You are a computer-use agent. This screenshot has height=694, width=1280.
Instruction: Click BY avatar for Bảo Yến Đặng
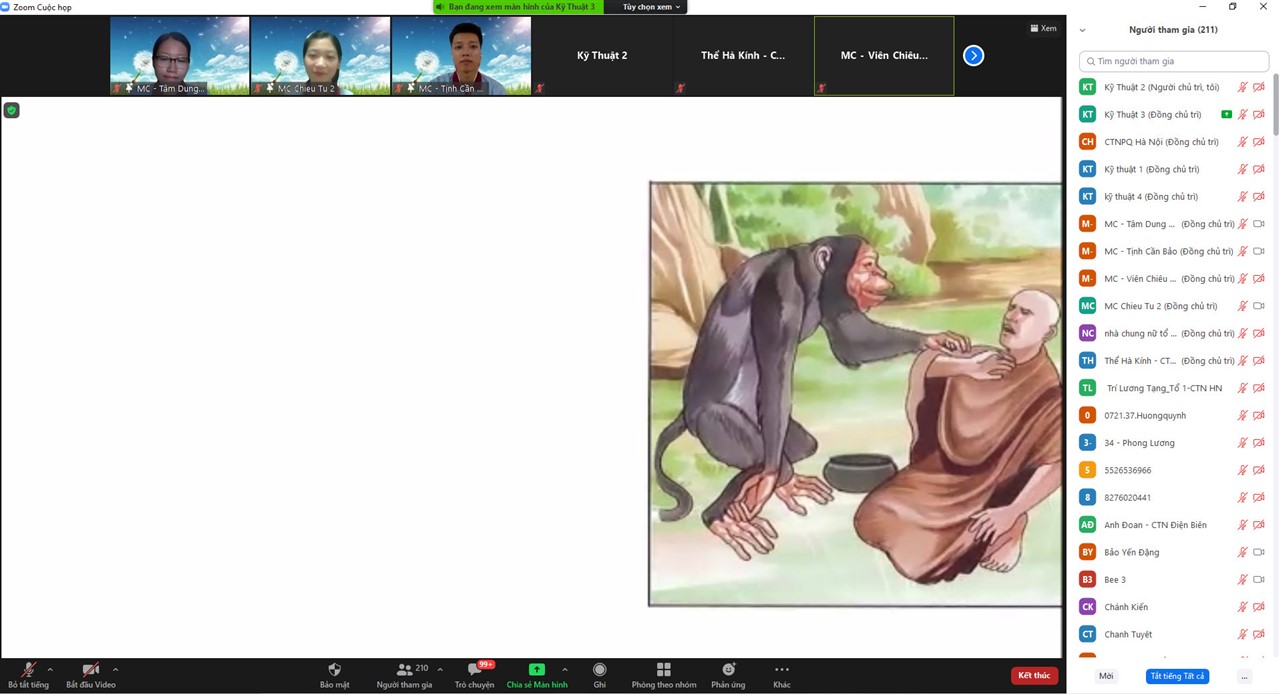(x=1088, y=552)
